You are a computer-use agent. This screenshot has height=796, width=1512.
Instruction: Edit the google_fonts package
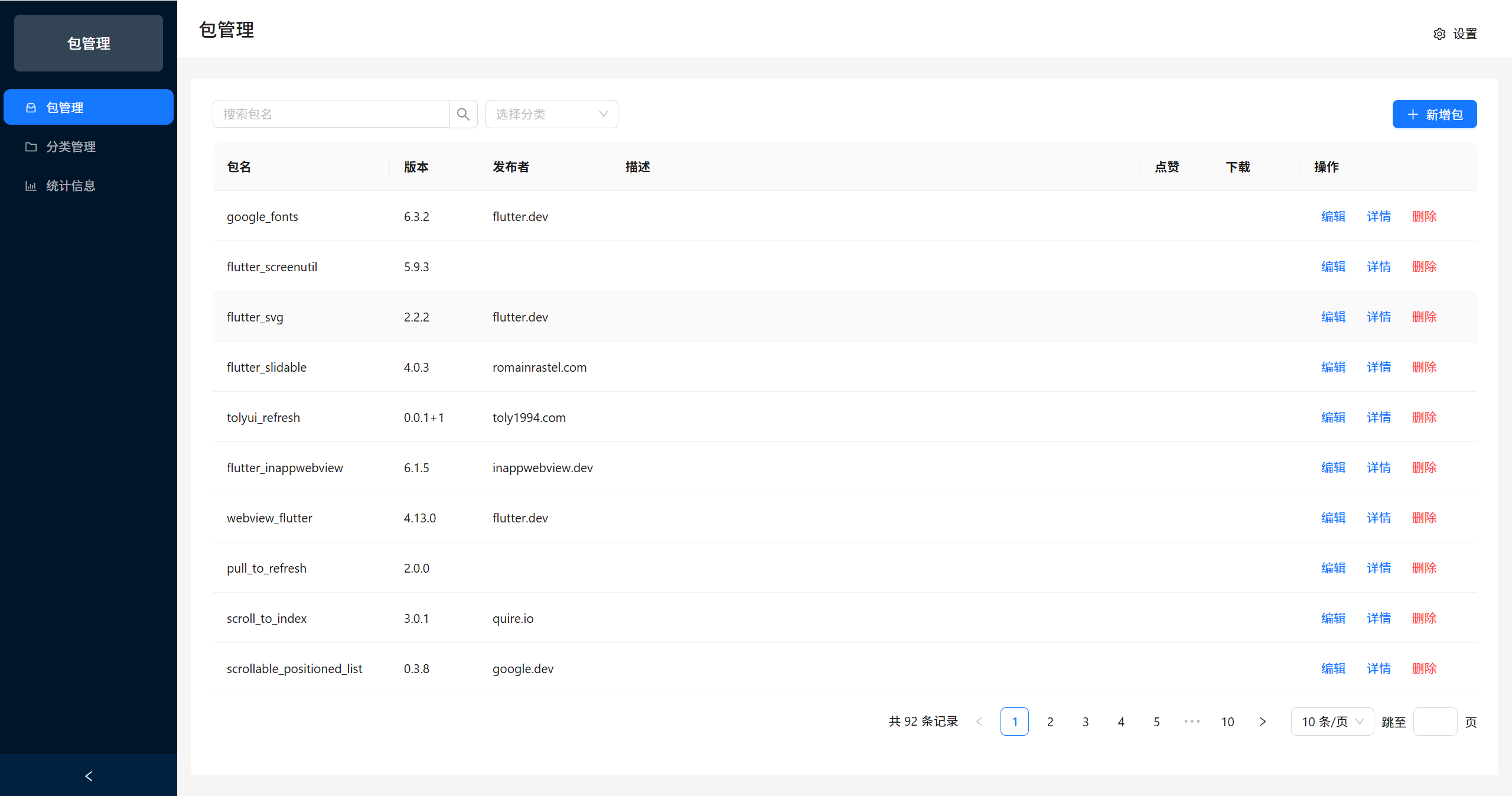1333,216
